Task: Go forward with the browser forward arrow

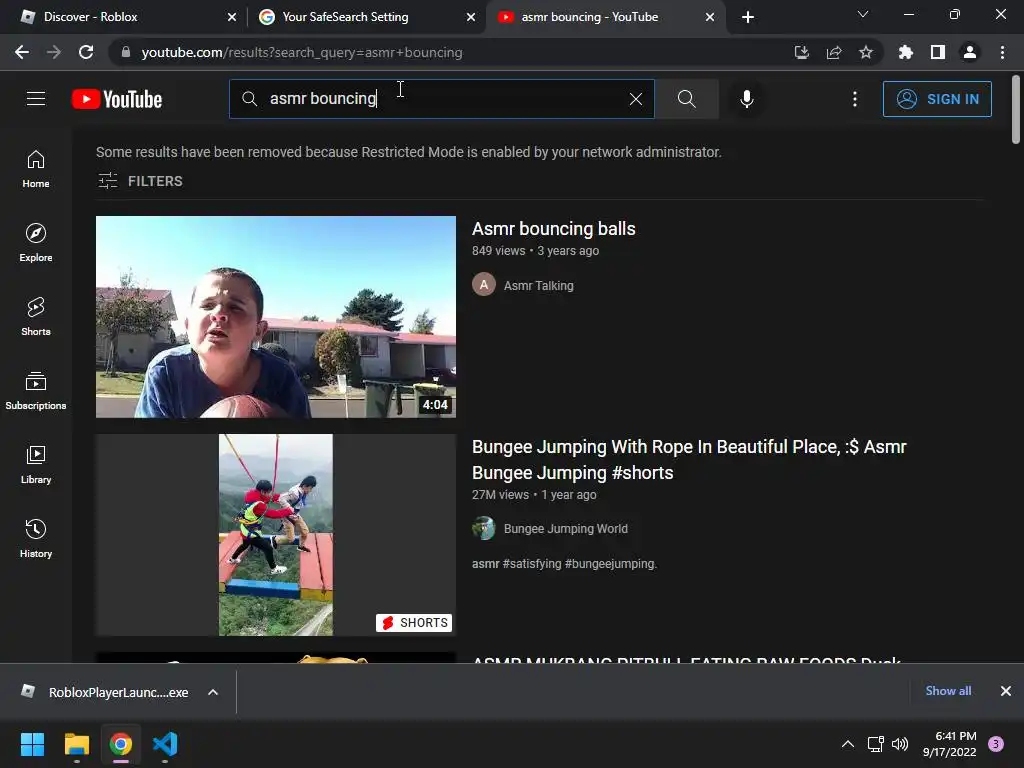Action: pos(54,52)
